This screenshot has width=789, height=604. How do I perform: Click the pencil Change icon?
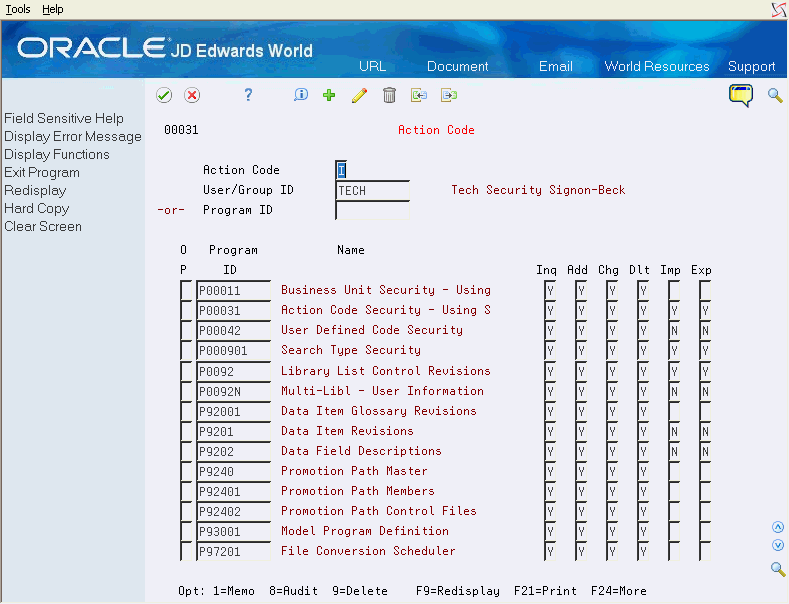359,95
